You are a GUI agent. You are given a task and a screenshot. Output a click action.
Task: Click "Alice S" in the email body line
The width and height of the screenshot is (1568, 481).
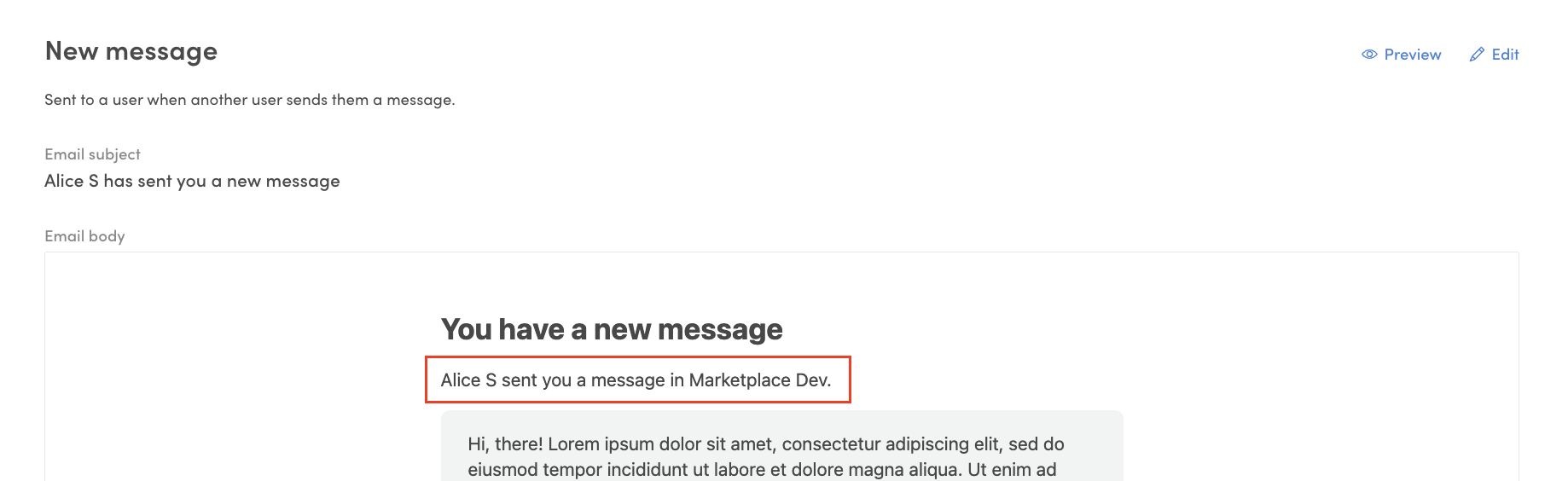pos(468,380)
